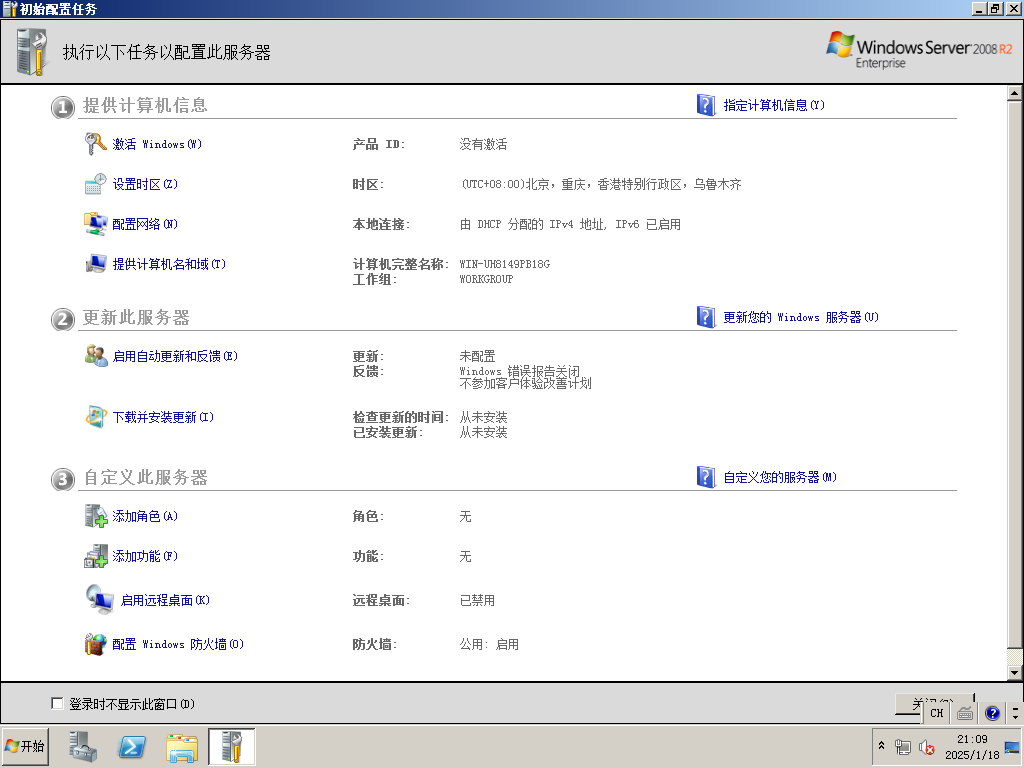Open the 启用自动更新和反馈(E) link
The height and width of the screenshot is (768, 1024).
pyautogui.click(x=175, y=356)
